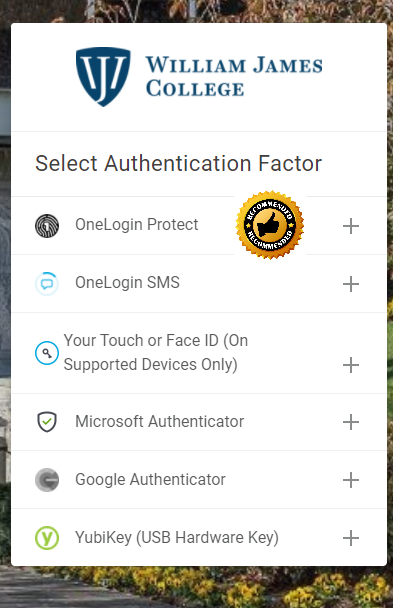Click the OneLogin Protect fingerprint icon

[x=47, y=226]
